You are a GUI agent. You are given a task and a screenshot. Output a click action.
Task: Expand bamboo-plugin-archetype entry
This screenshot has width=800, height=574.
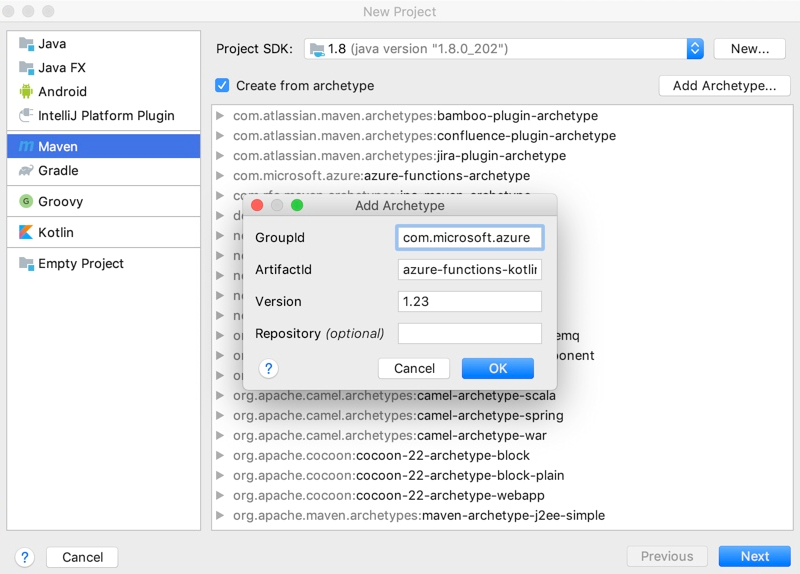pos(220,116)
